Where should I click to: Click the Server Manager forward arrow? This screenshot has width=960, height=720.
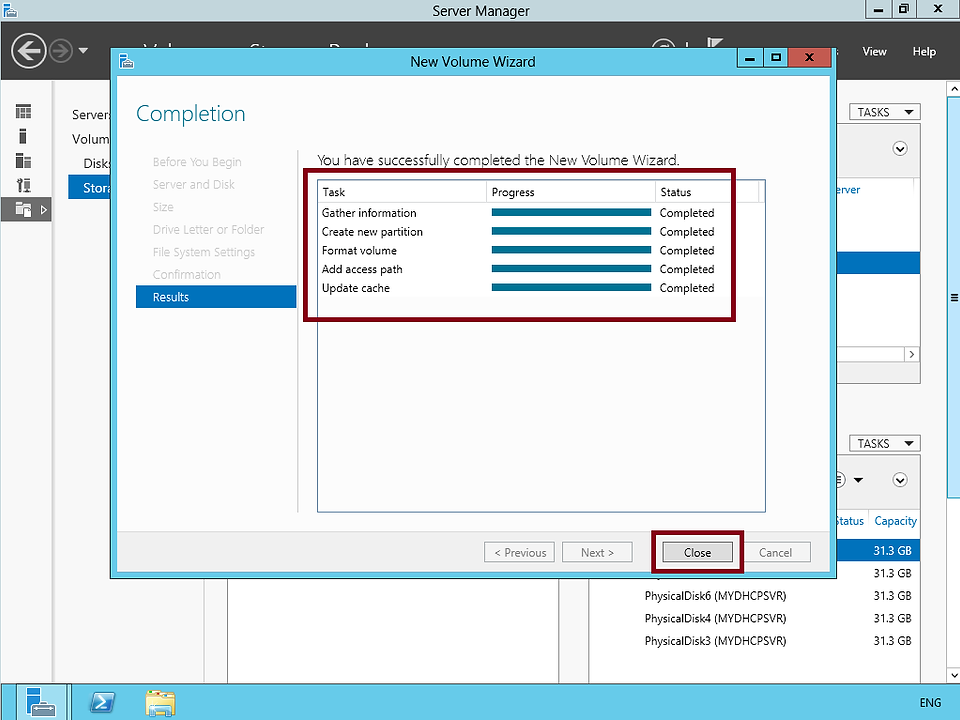click(61, 51)
